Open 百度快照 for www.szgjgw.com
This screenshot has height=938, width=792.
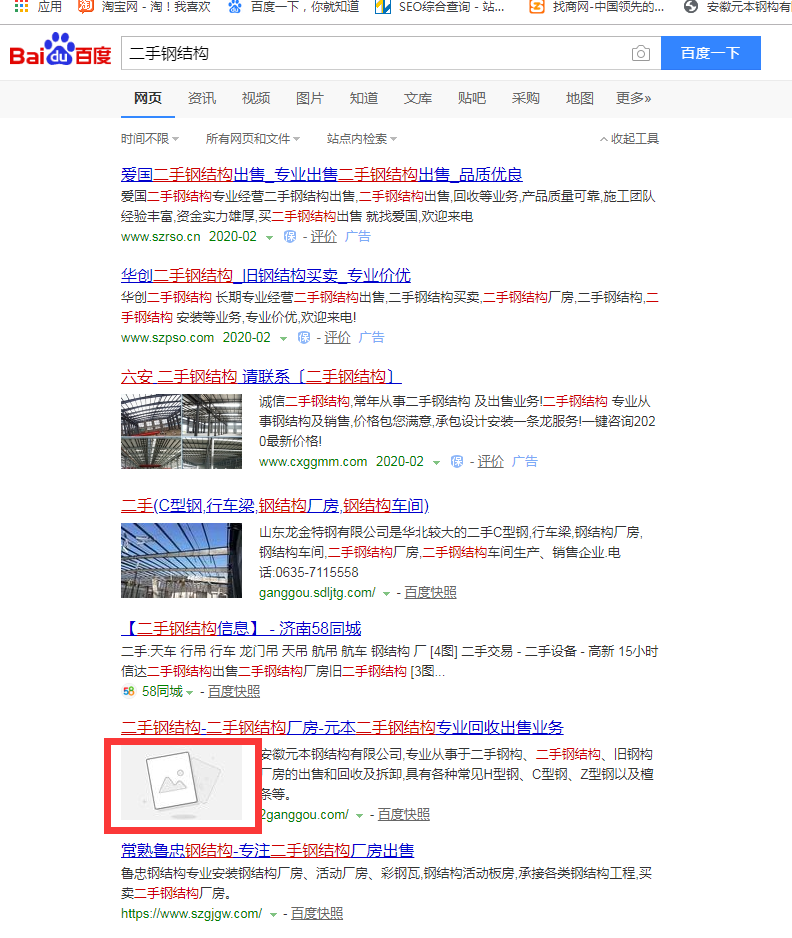click(x=317, y=914)
